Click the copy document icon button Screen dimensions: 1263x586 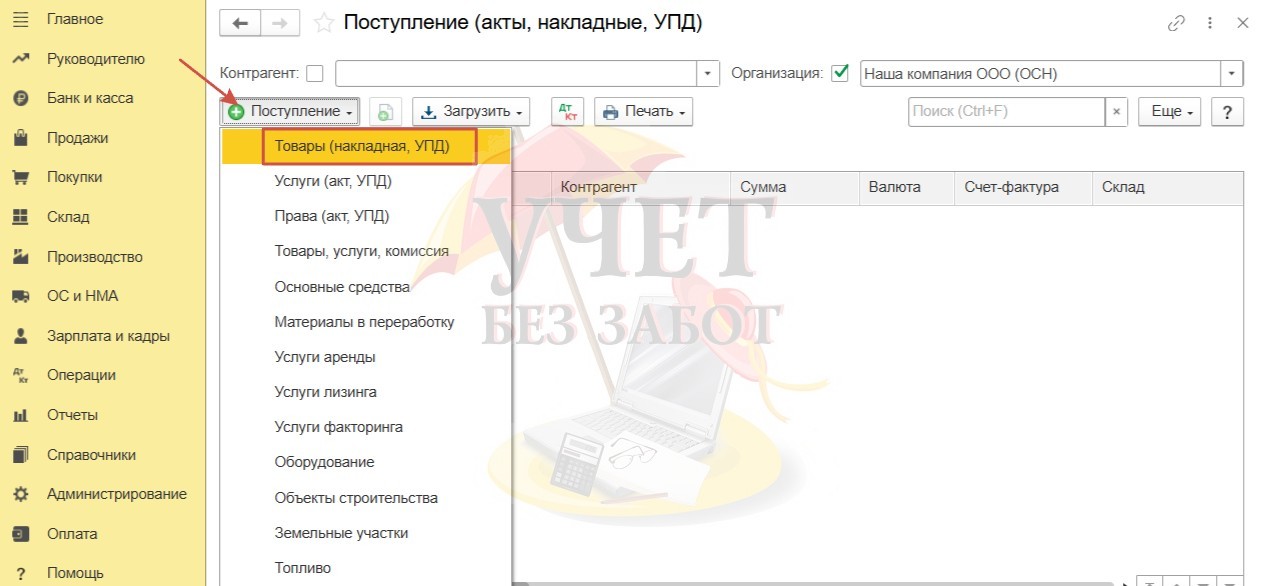pos(385,111)
